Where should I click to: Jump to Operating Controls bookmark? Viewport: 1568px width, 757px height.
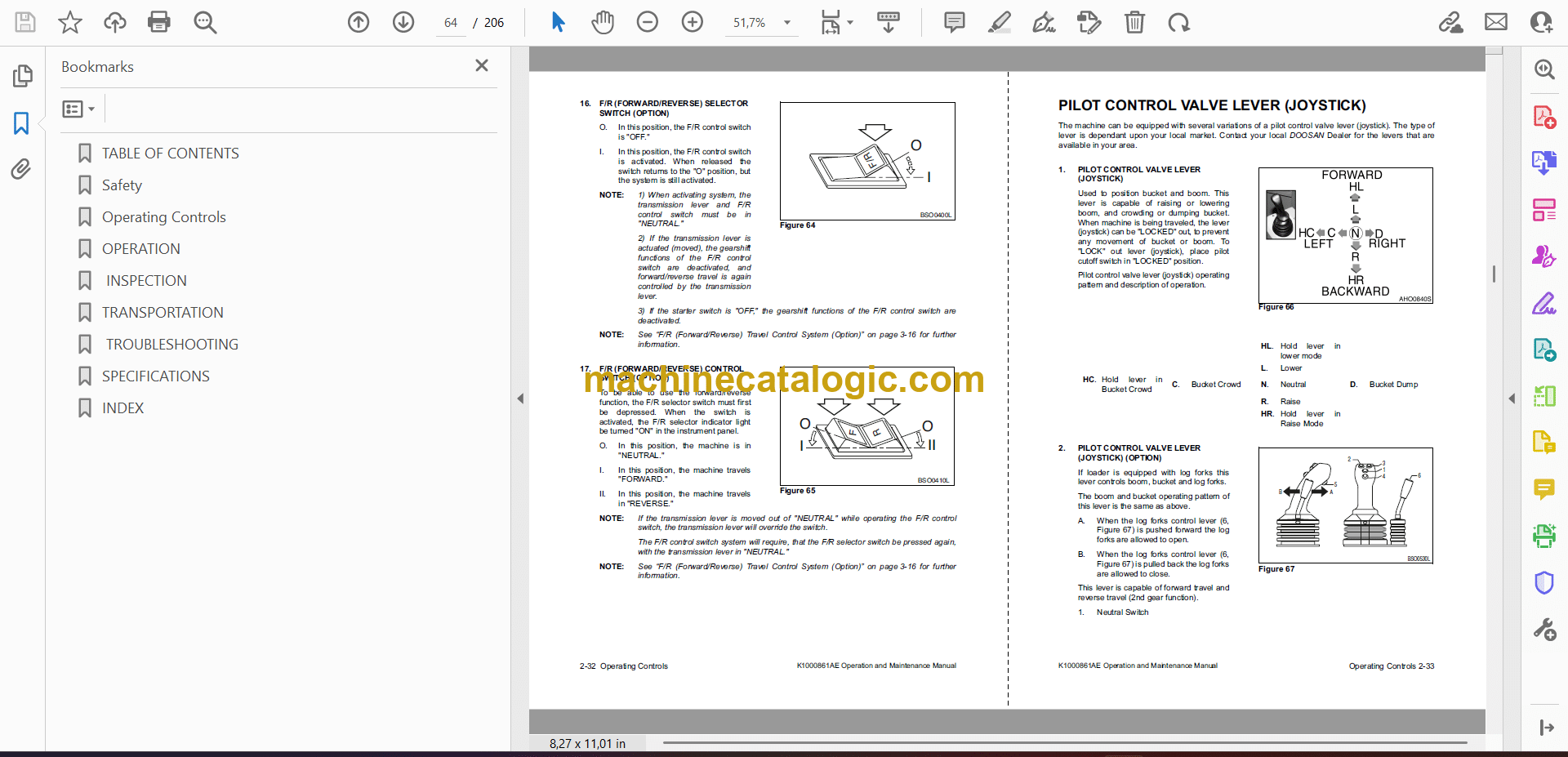pos(163,217)
